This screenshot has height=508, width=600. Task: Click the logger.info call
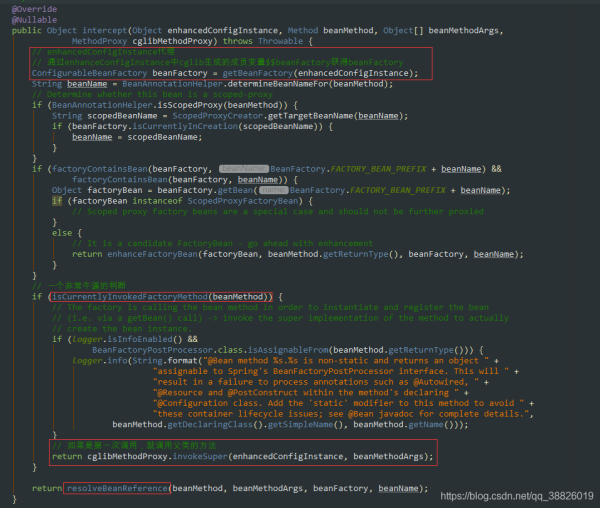click(x=99, y=361)
